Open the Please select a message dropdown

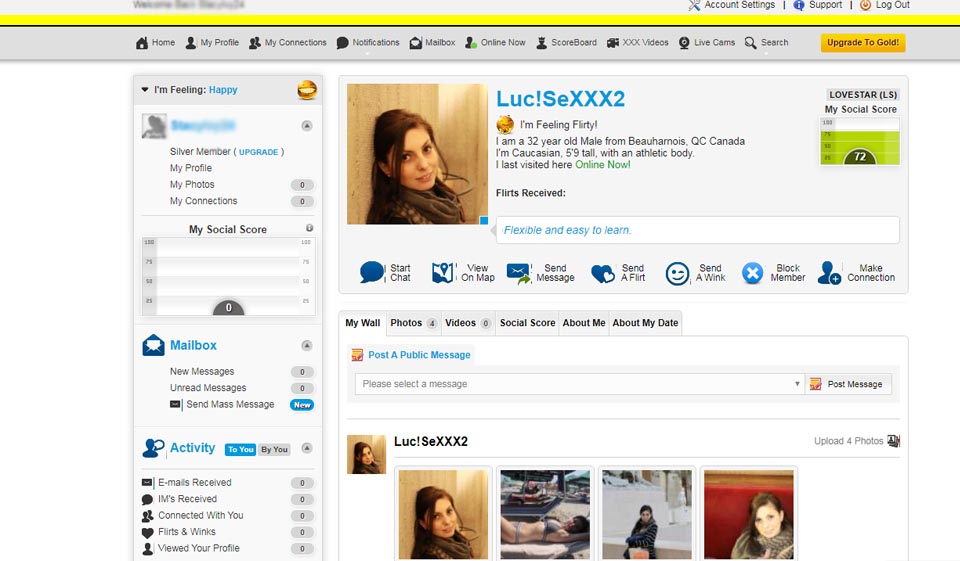[580, 384]
